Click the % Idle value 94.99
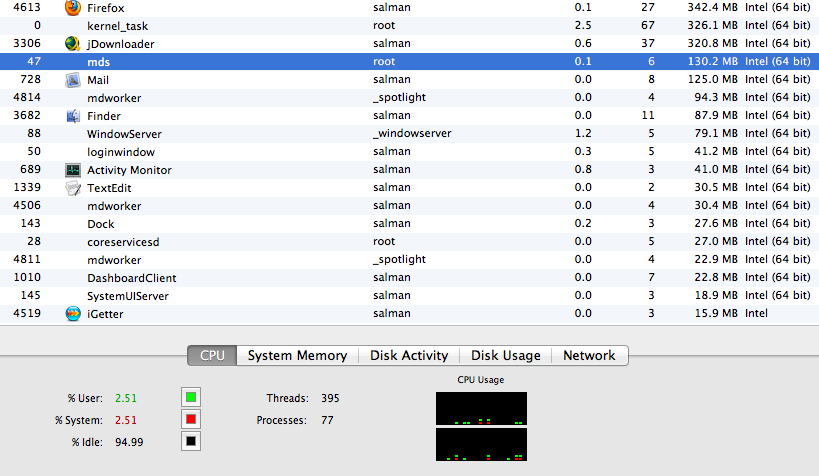The width and height of the screenshot is (819, 476). coord(129,442)
